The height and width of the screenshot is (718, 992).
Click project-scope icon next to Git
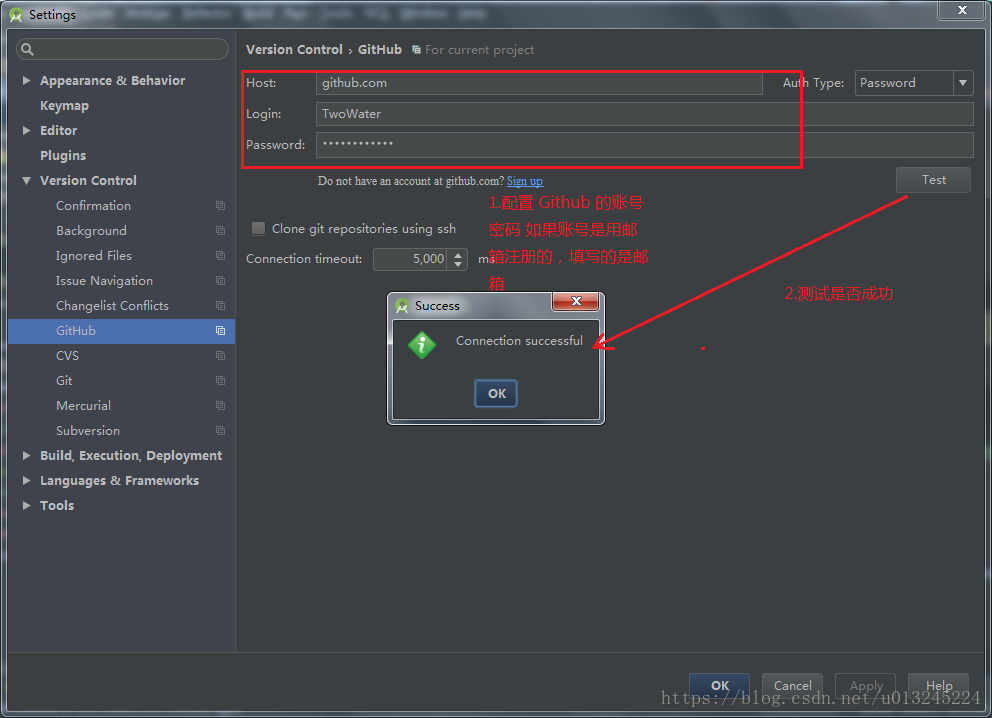(220, 381)
